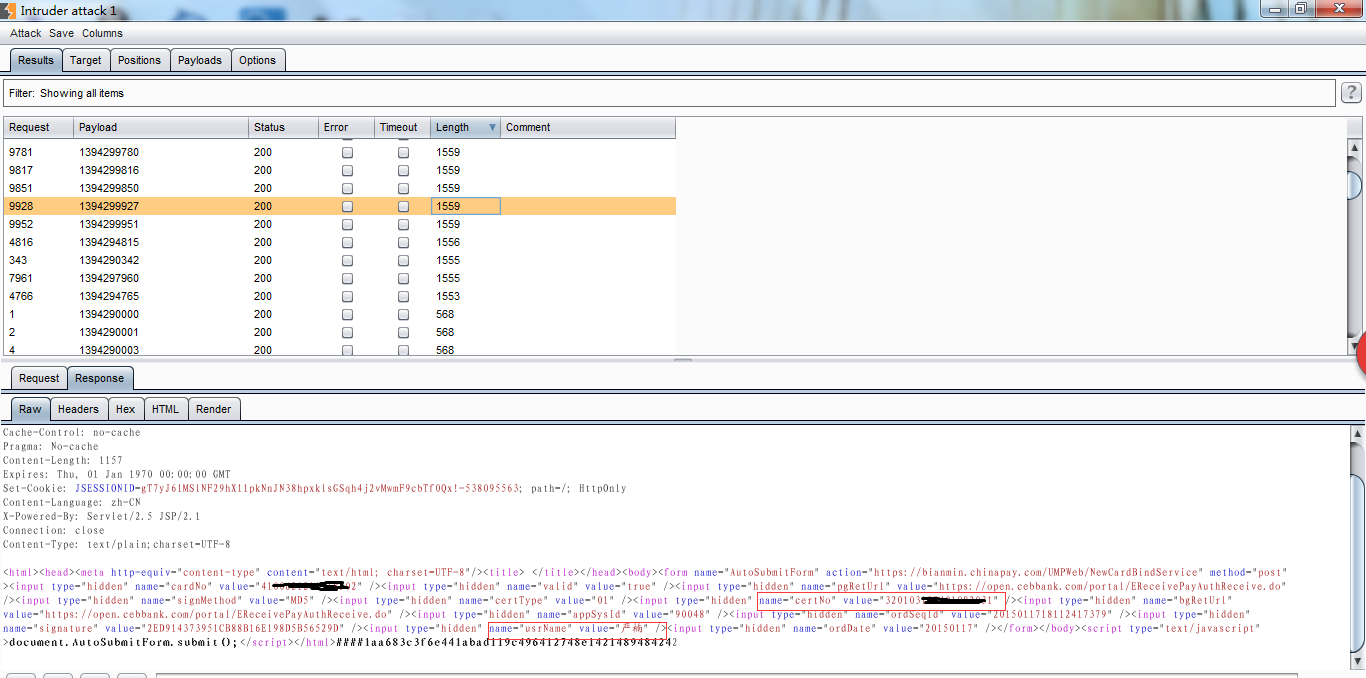Image resolution: width=1366 pixels, height=678 pixels.
Task: Sort by Comment column header
Action: (588, 127)
